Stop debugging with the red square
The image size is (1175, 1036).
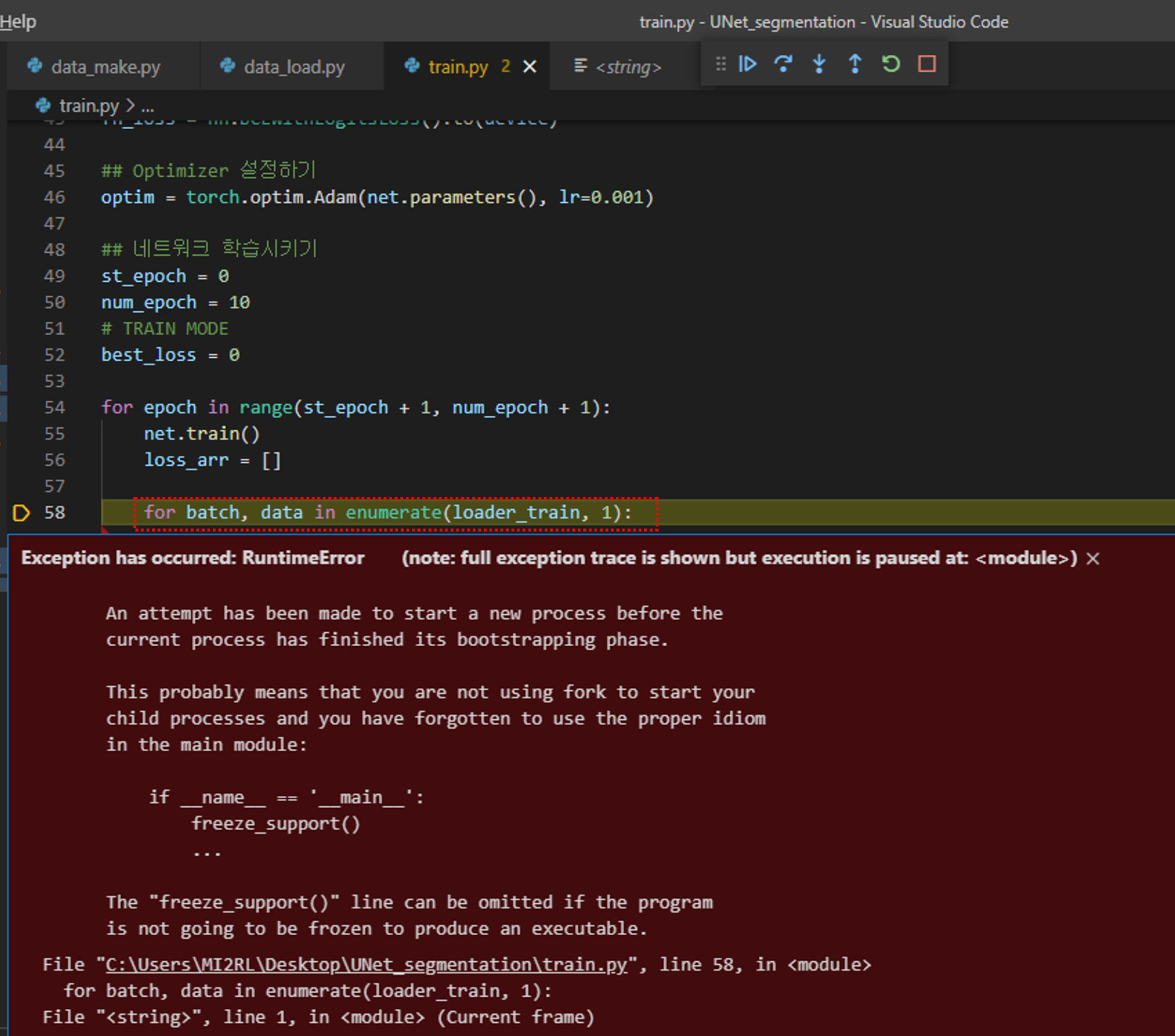pyautogui.click(x=926, y=64)
